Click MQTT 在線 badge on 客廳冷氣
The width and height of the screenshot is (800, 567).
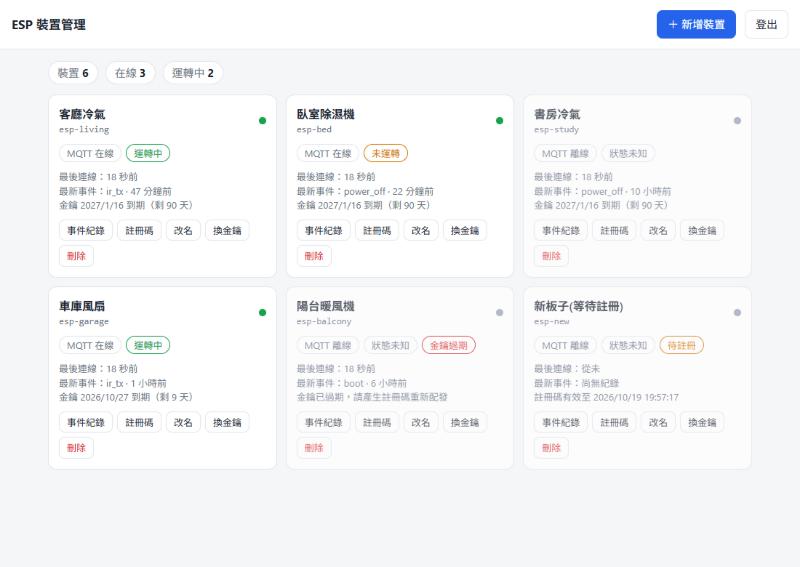(90, 153)
